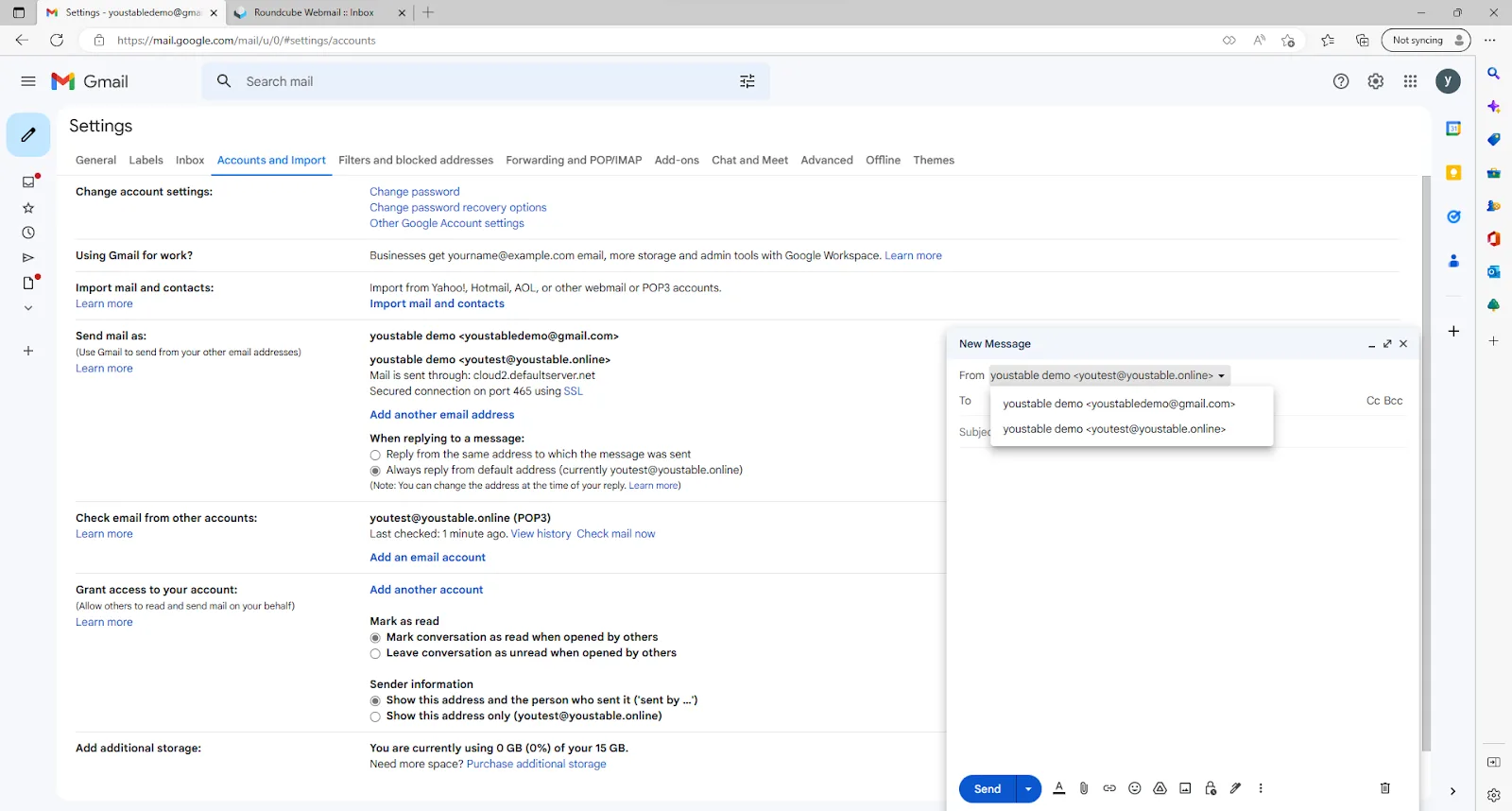Insert files using Drive icon
The height and width of the screenshot is (811, 1512).
click(x=1160, y=788)
